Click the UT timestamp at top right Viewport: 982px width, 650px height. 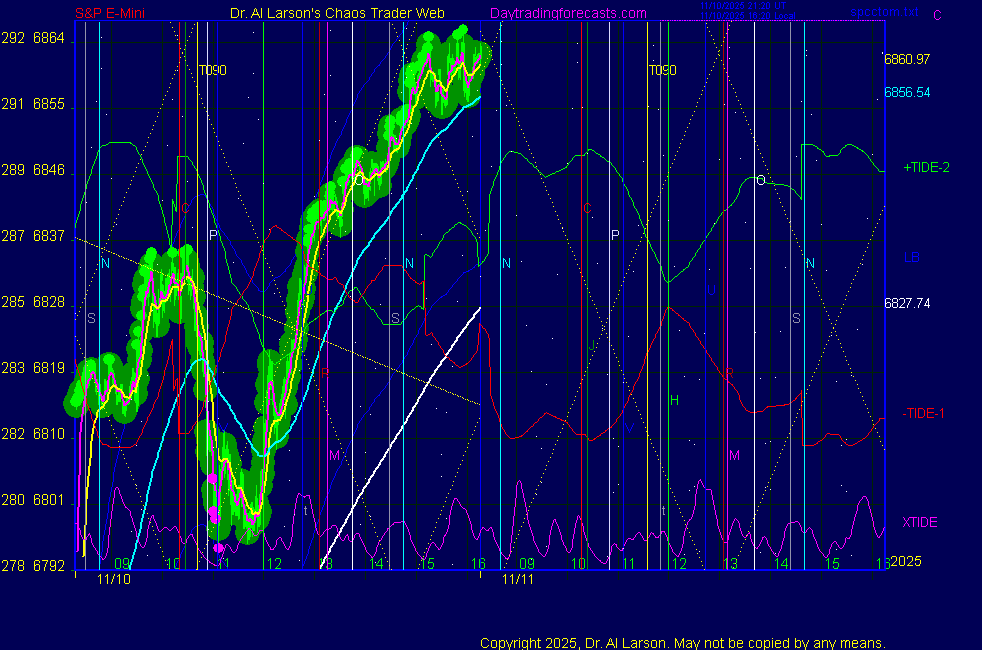741,8
